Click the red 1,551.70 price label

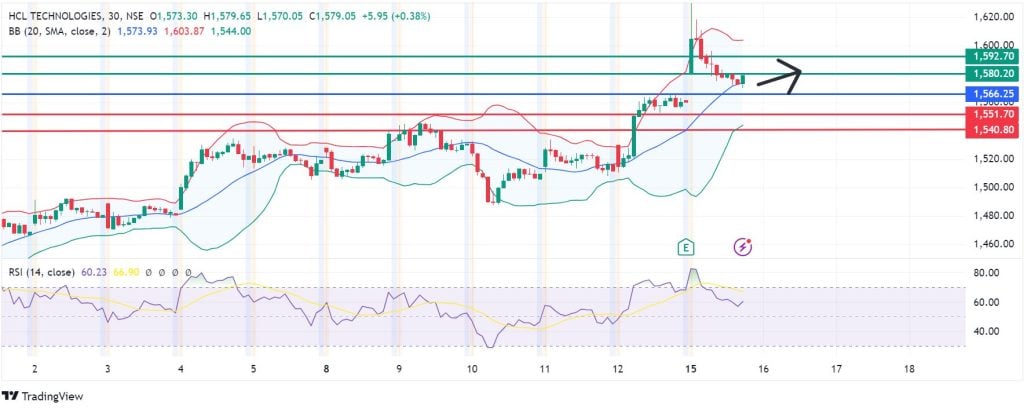992,114
